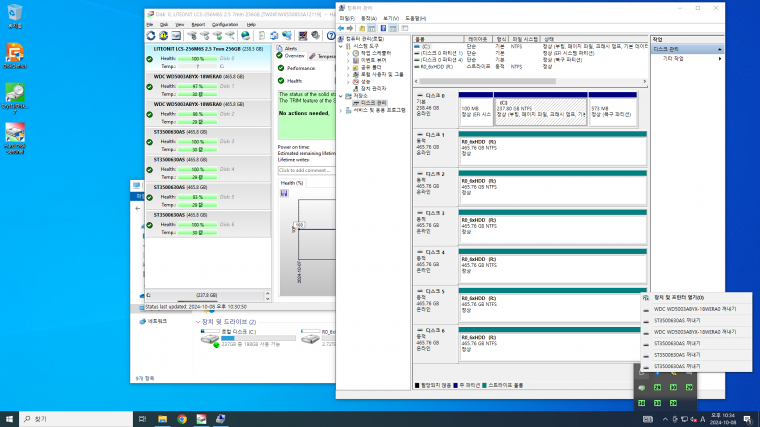Click the taskbar clock showing 2024-10-08
The width and height of the screenshot is (760, 427).
[x=722, y=419]
